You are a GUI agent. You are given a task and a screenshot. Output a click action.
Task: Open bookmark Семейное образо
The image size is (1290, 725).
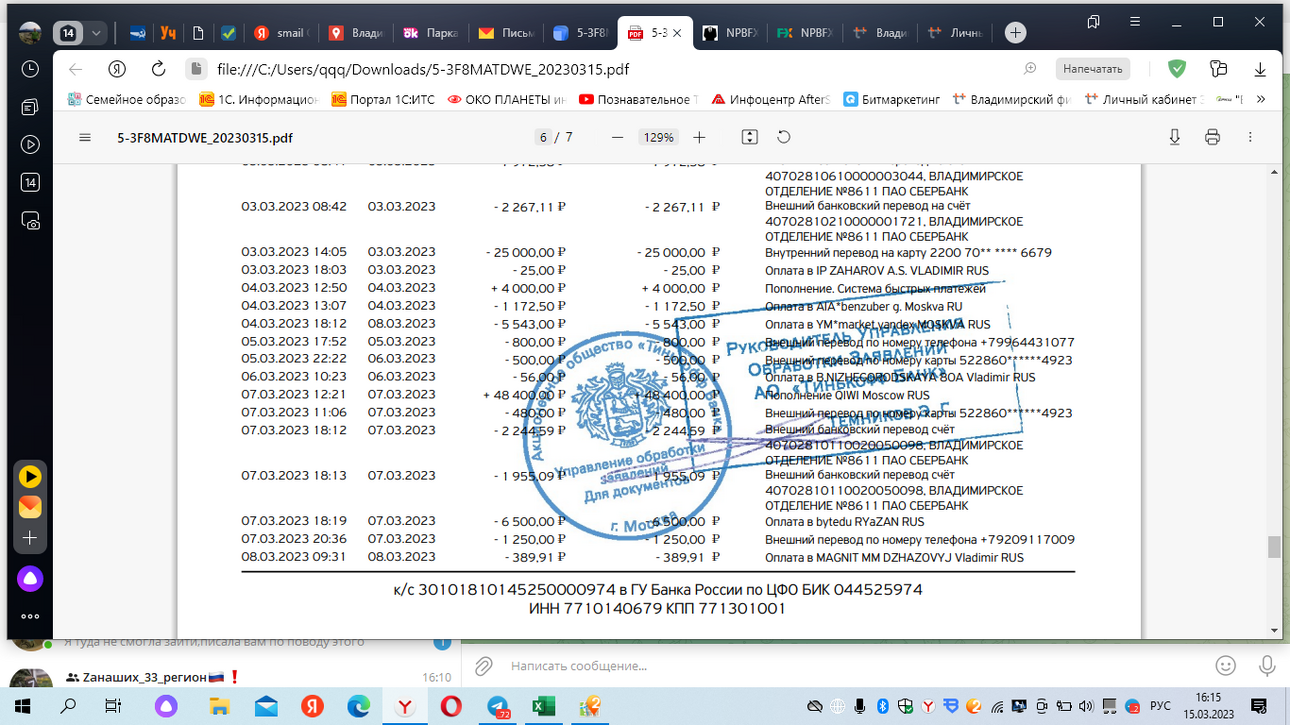127,99
